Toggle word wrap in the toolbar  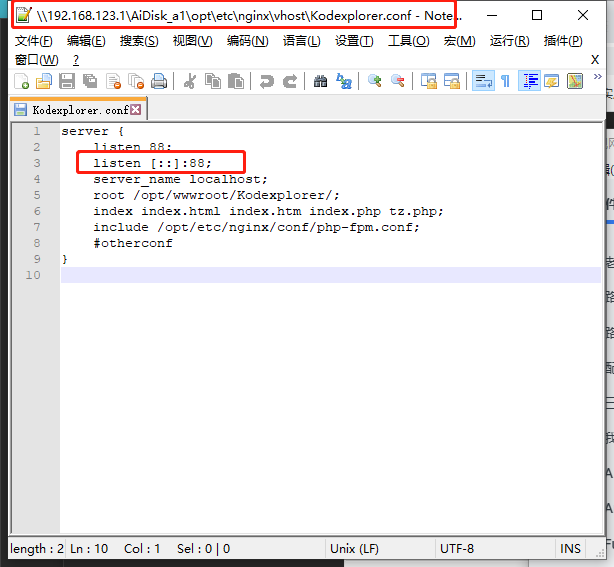click(482, 82)
